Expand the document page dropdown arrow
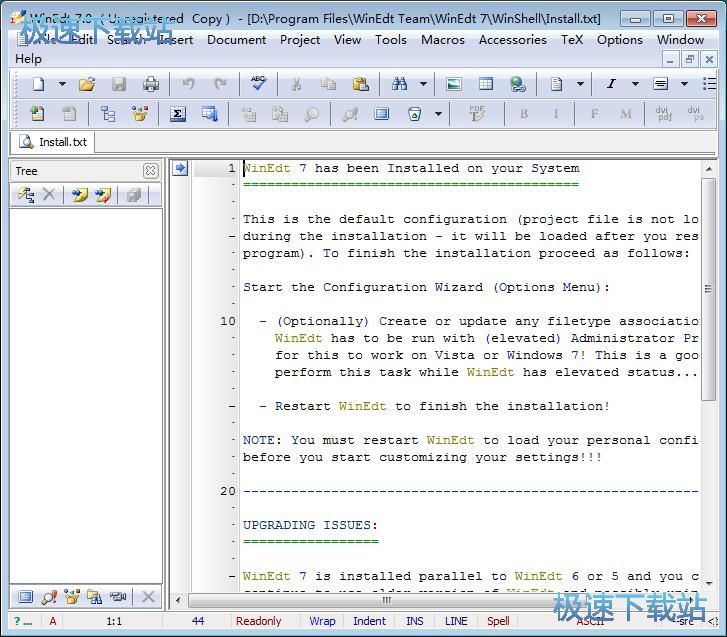 pyautogui.click(x=580, y=84)
